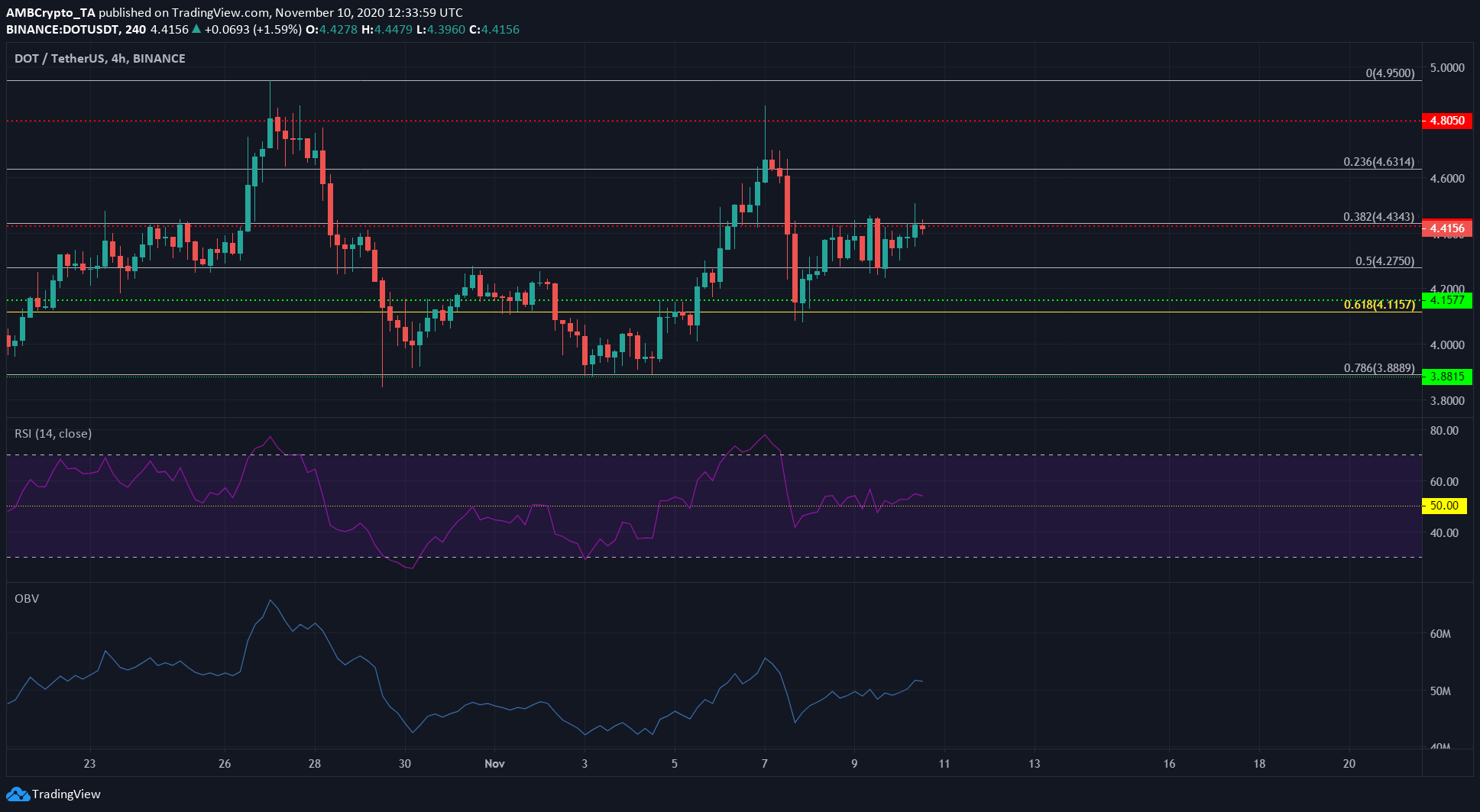This screenshot has width=1480, height=812.
Task: Click date 5 on the time axis
Action: point(675,764)
